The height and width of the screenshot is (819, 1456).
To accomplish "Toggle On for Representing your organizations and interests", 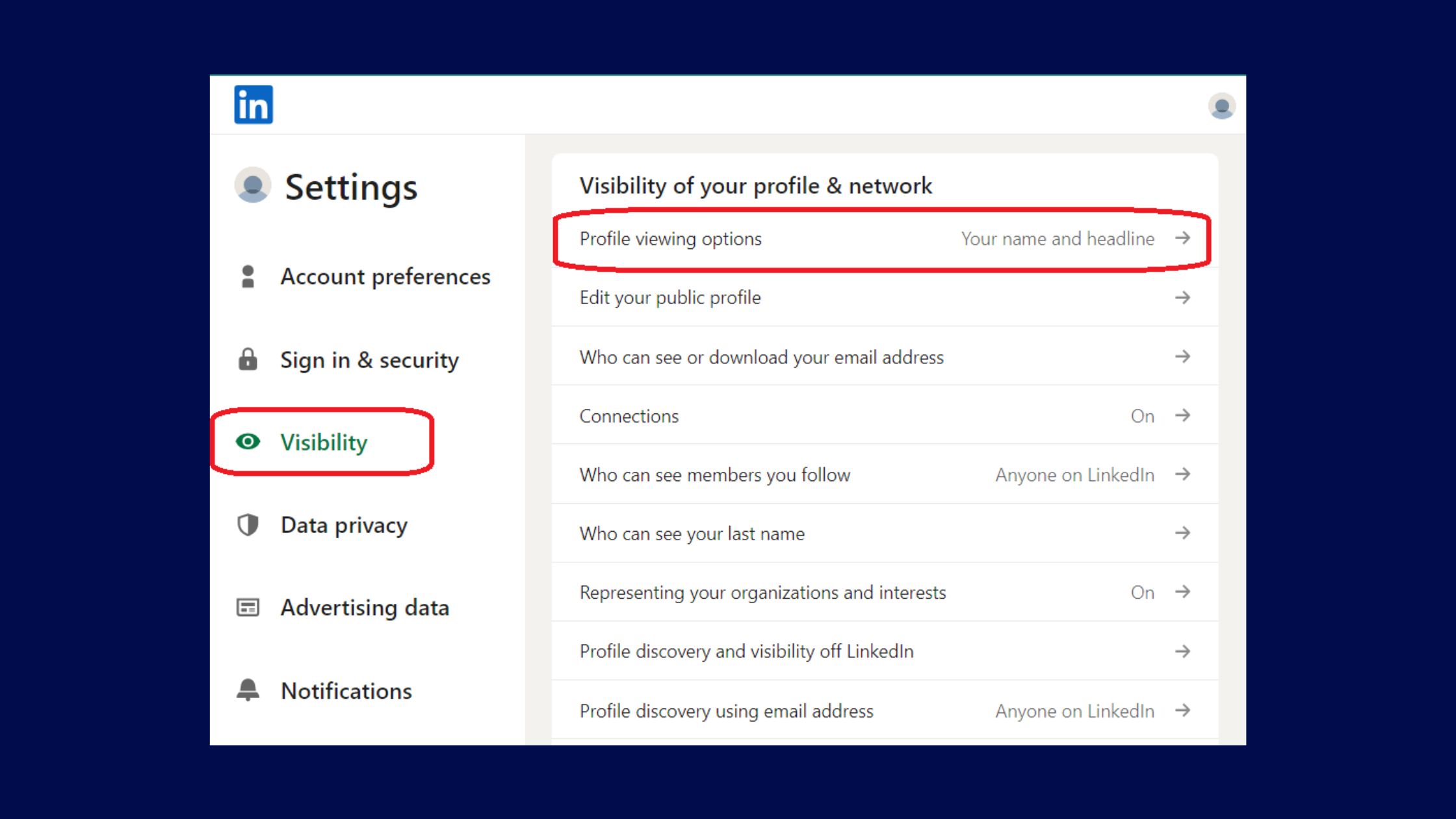I will pos(1143,592).
